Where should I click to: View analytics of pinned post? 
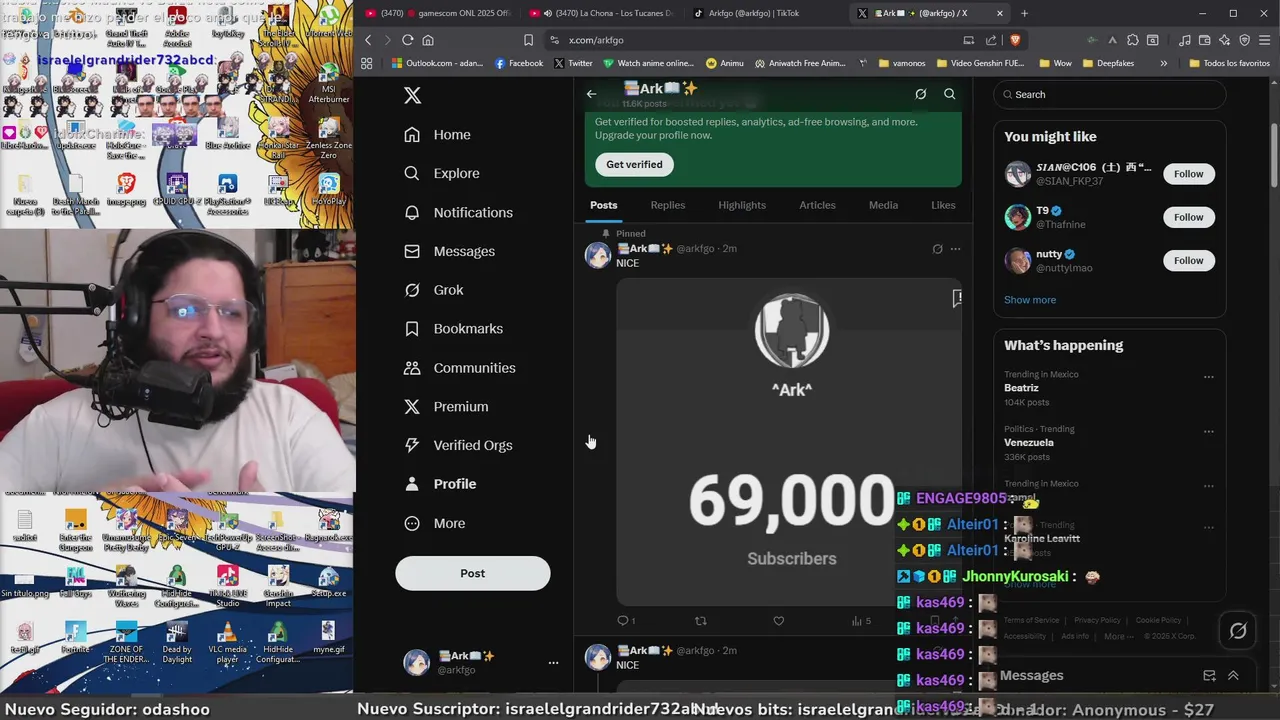pyautogui.click(x=861, y=621)
